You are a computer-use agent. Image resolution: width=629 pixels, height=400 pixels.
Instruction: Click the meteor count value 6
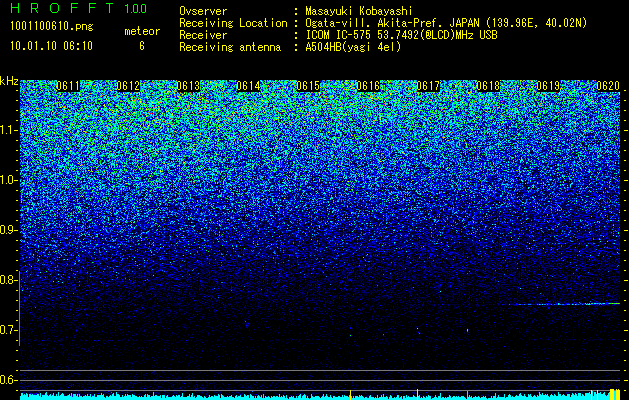[142, 46]
